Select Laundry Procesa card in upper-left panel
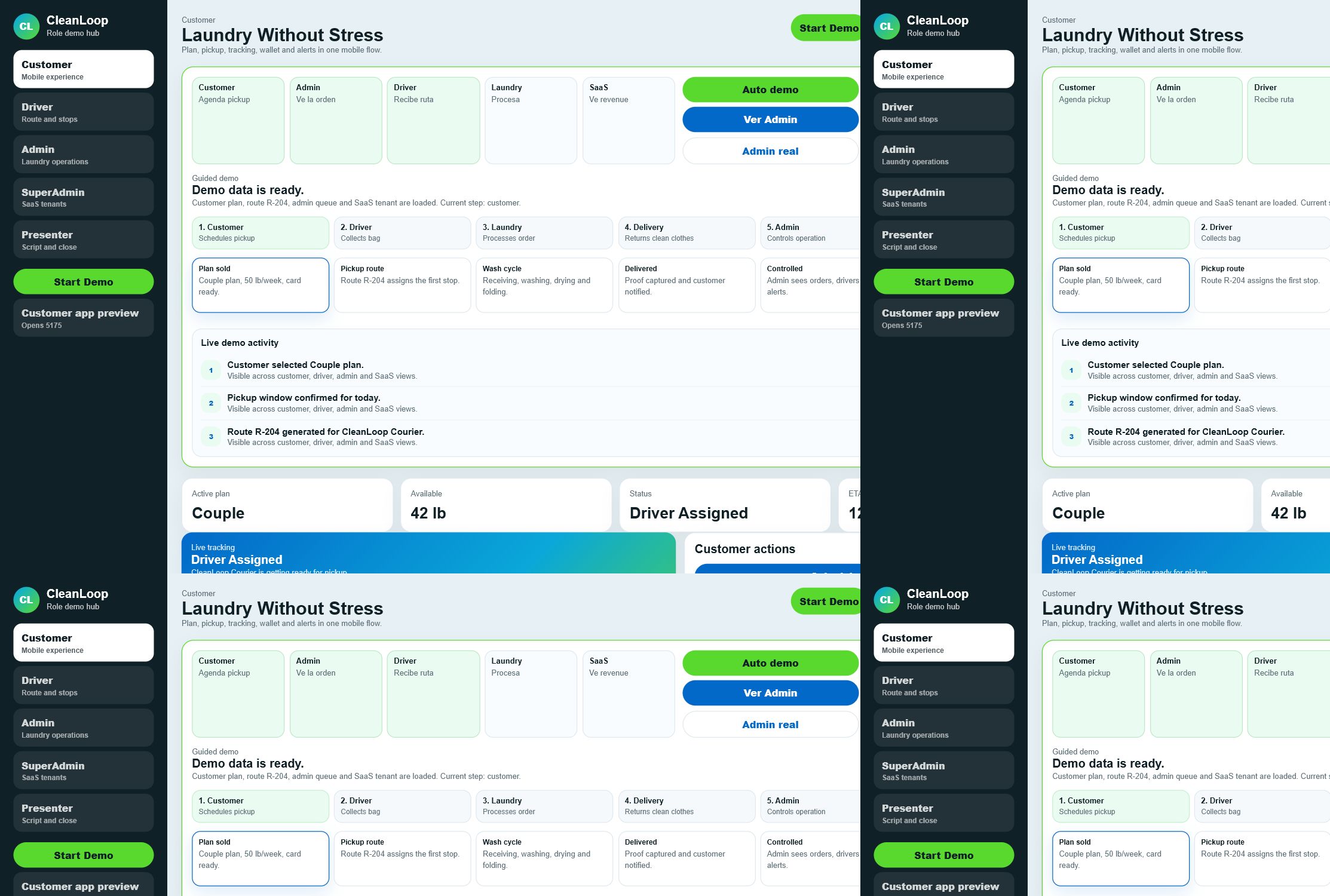 (x=531, y=120)
